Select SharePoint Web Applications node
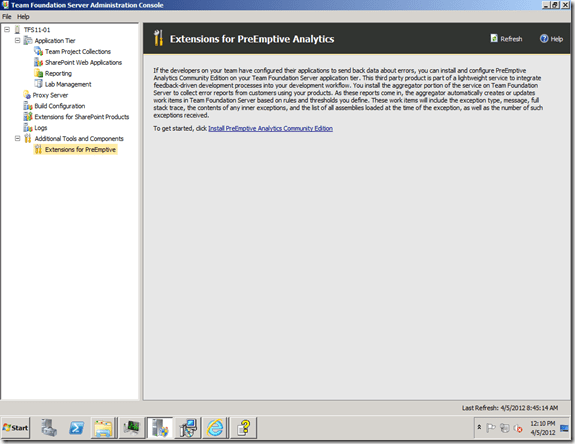Viewport: 575px width, 444px height. pos(83,63)
